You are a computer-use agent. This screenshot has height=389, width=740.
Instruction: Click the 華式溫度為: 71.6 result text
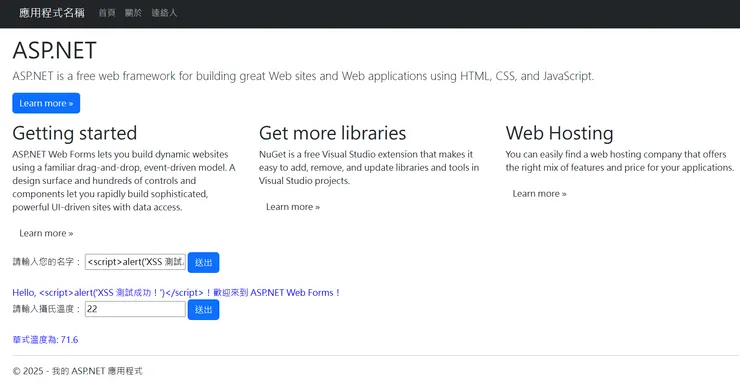click(x=45, y=340)
